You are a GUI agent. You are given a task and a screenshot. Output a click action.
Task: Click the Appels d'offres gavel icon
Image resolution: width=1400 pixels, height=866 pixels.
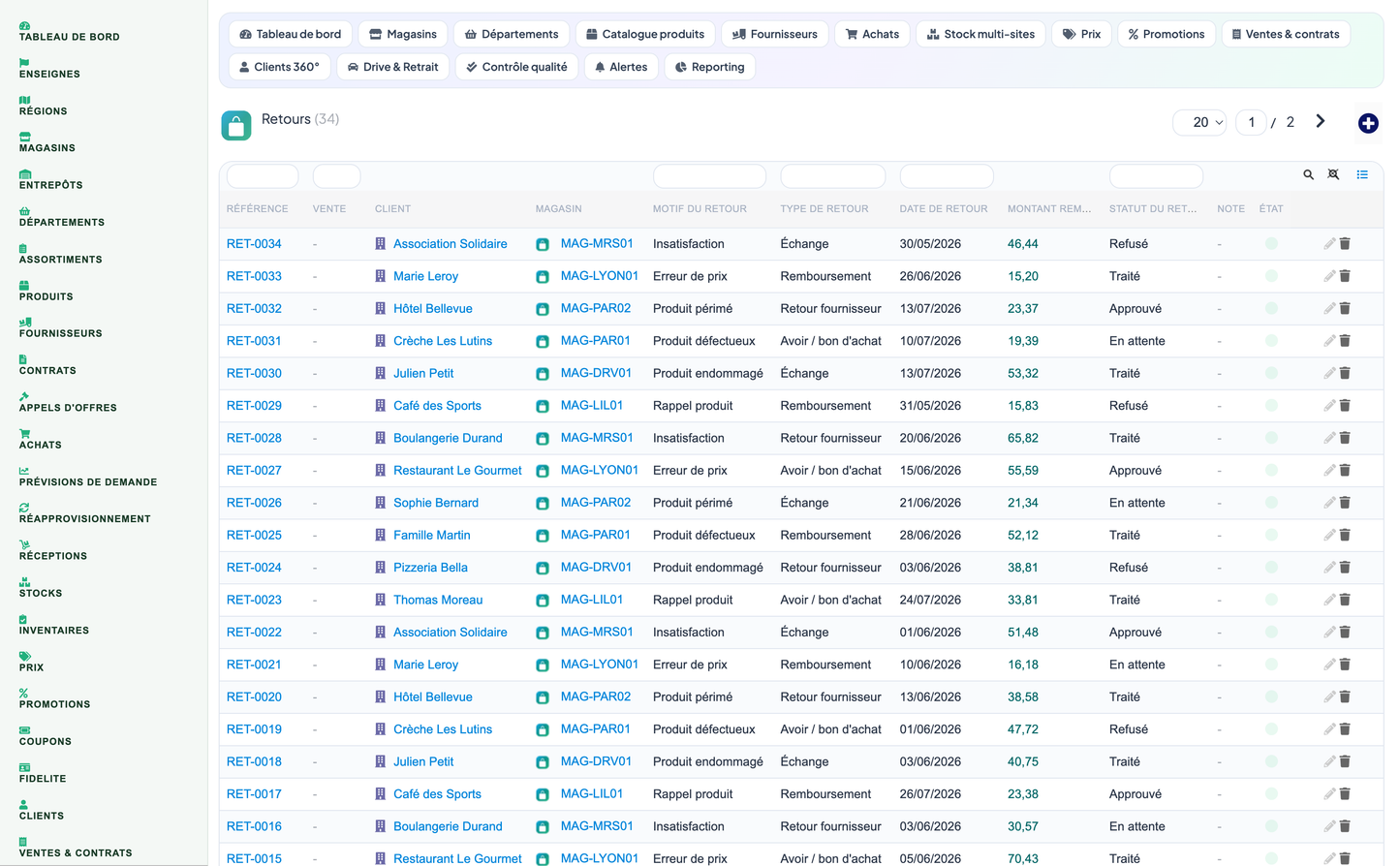pos(24,396)
